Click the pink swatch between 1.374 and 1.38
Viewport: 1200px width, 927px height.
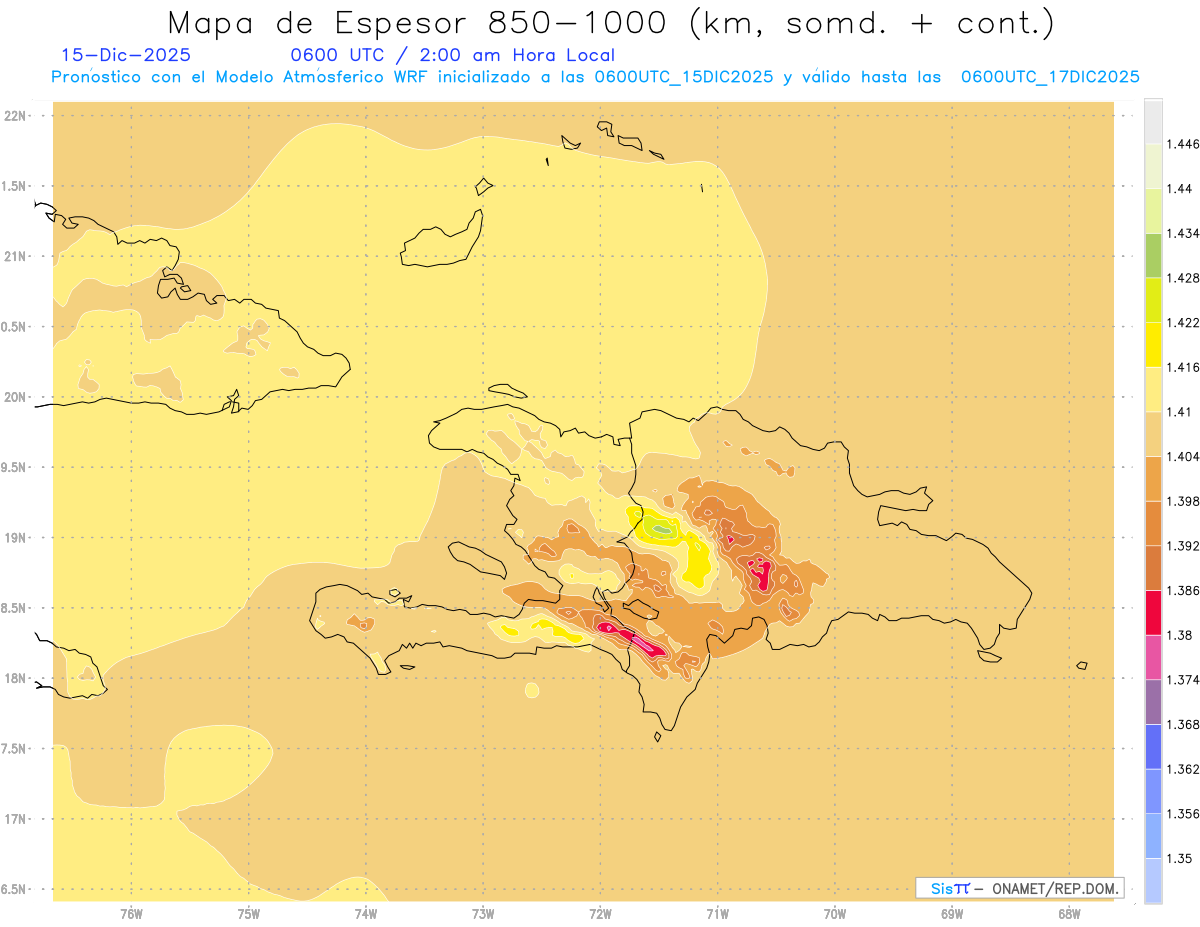1153,657
